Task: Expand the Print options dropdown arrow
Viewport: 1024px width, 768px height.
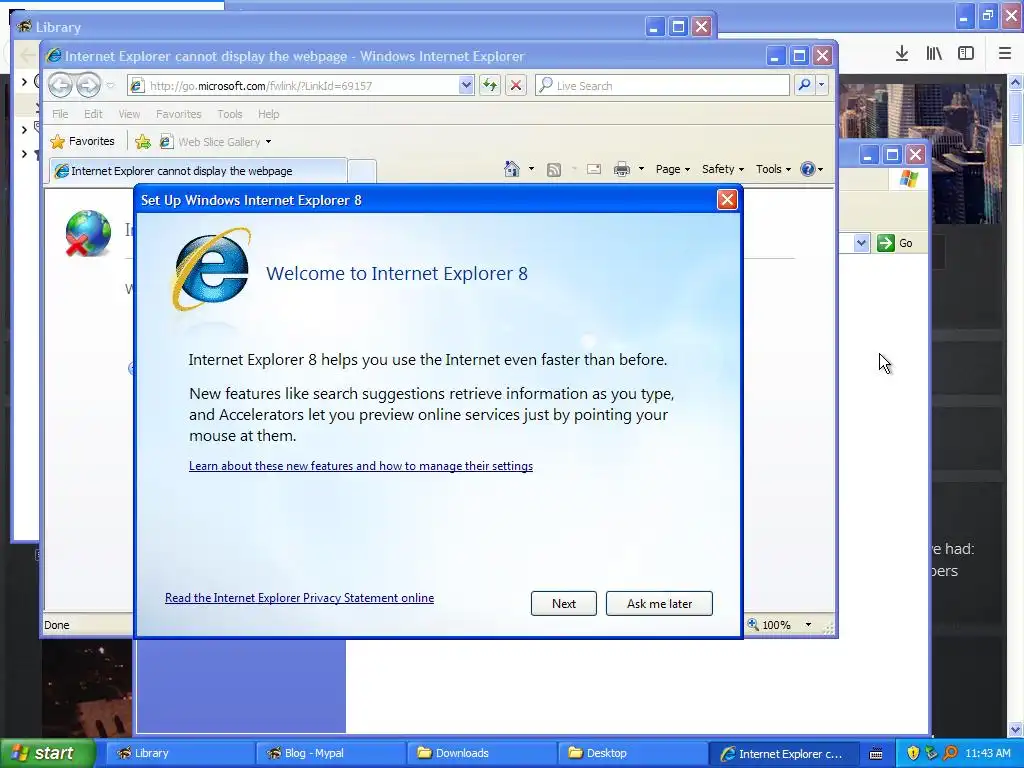Action: click(641, 169)
